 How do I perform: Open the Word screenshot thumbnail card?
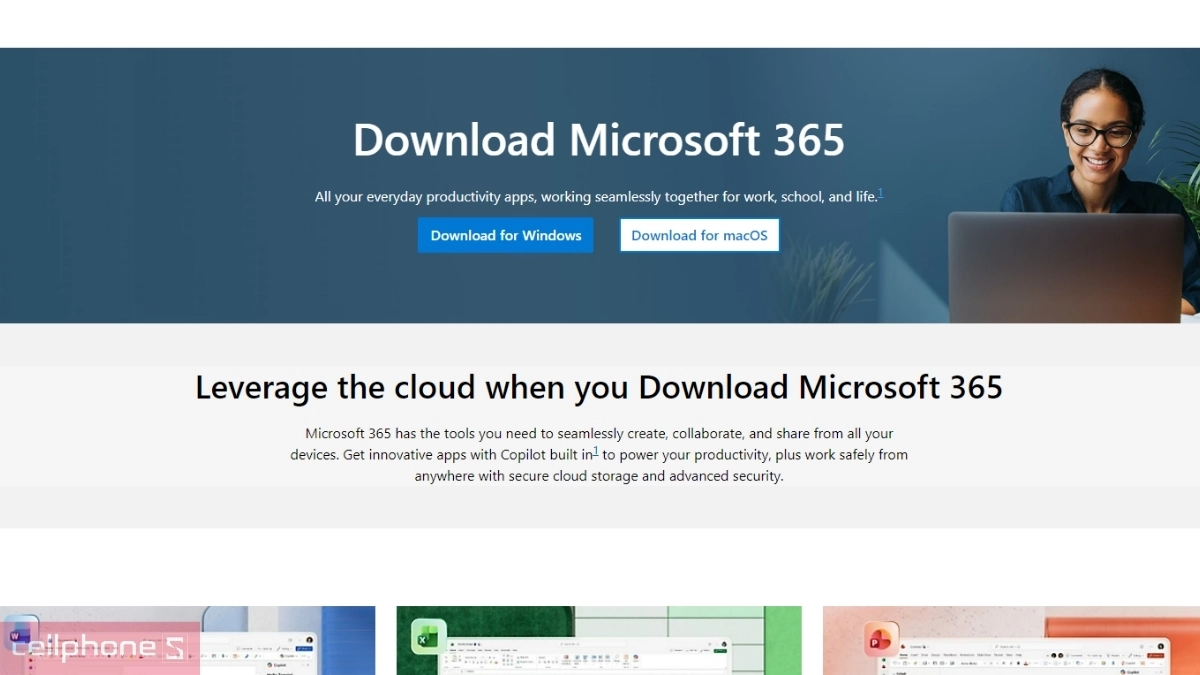(x=187, y=640)
